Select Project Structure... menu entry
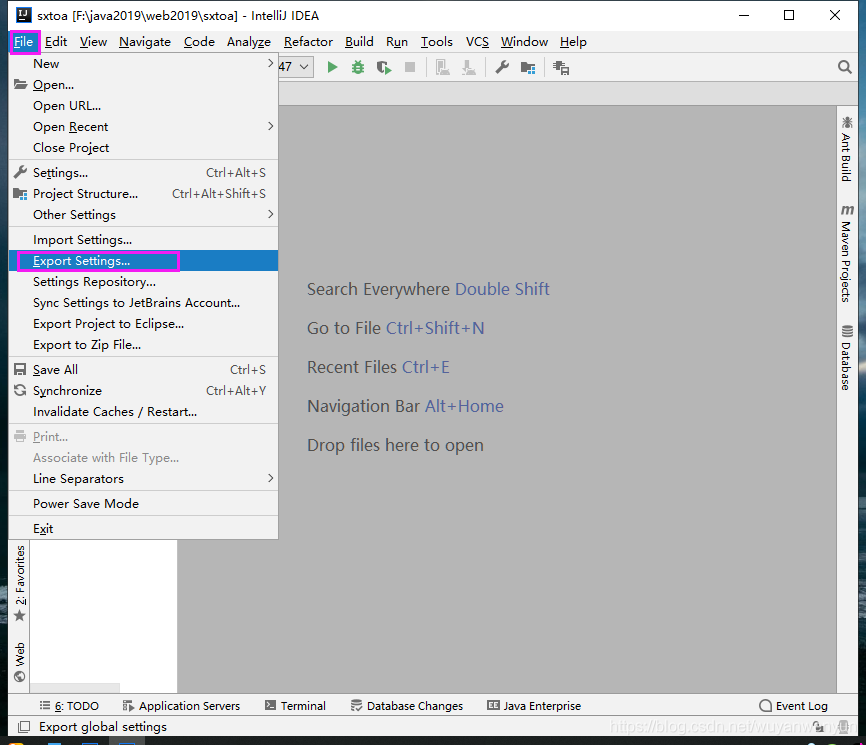Viewport: 866px width, 745px height. (144, 193)
